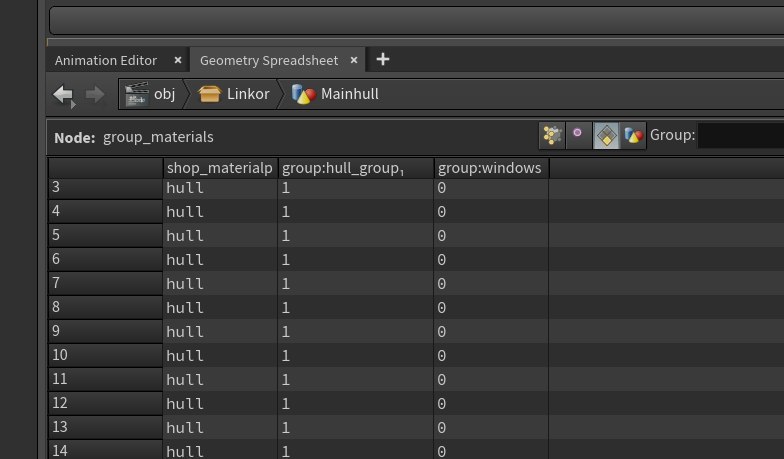Click the hull cell in row 9

tap(220, 332)
